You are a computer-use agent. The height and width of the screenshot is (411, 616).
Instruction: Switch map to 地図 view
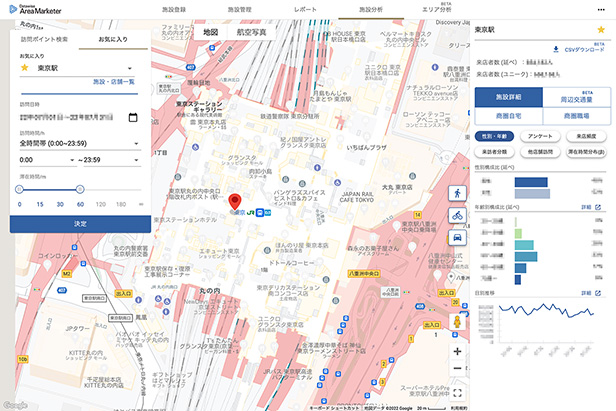[x=211, y=32]
